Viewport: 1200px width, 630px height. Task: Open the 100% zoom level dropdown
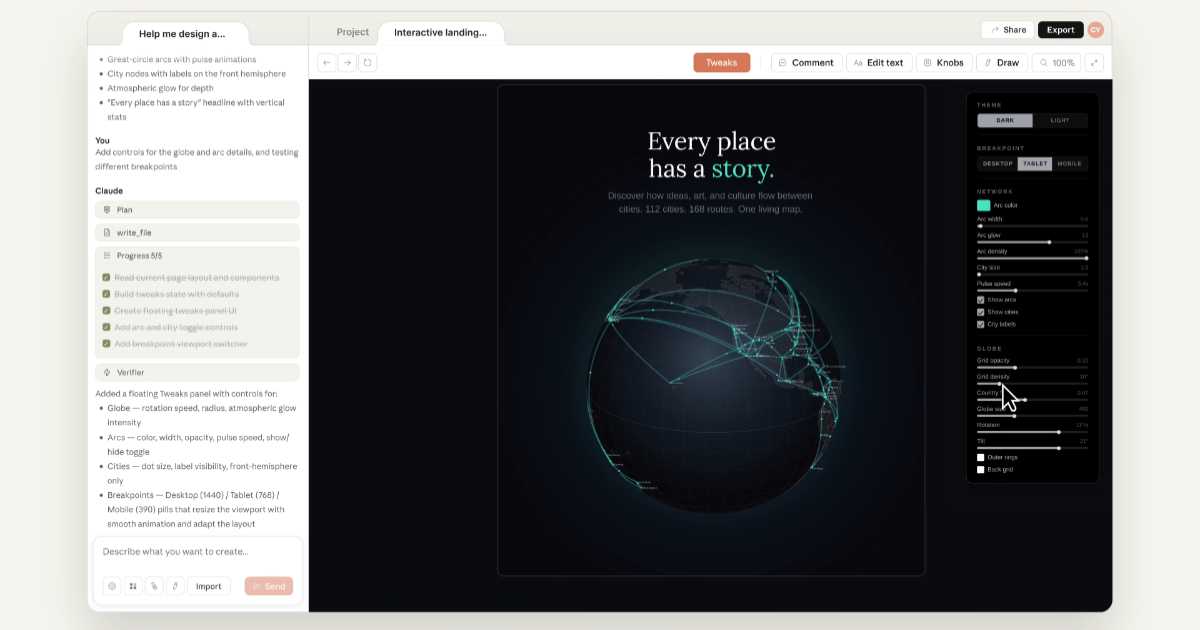pos(1056,63)
